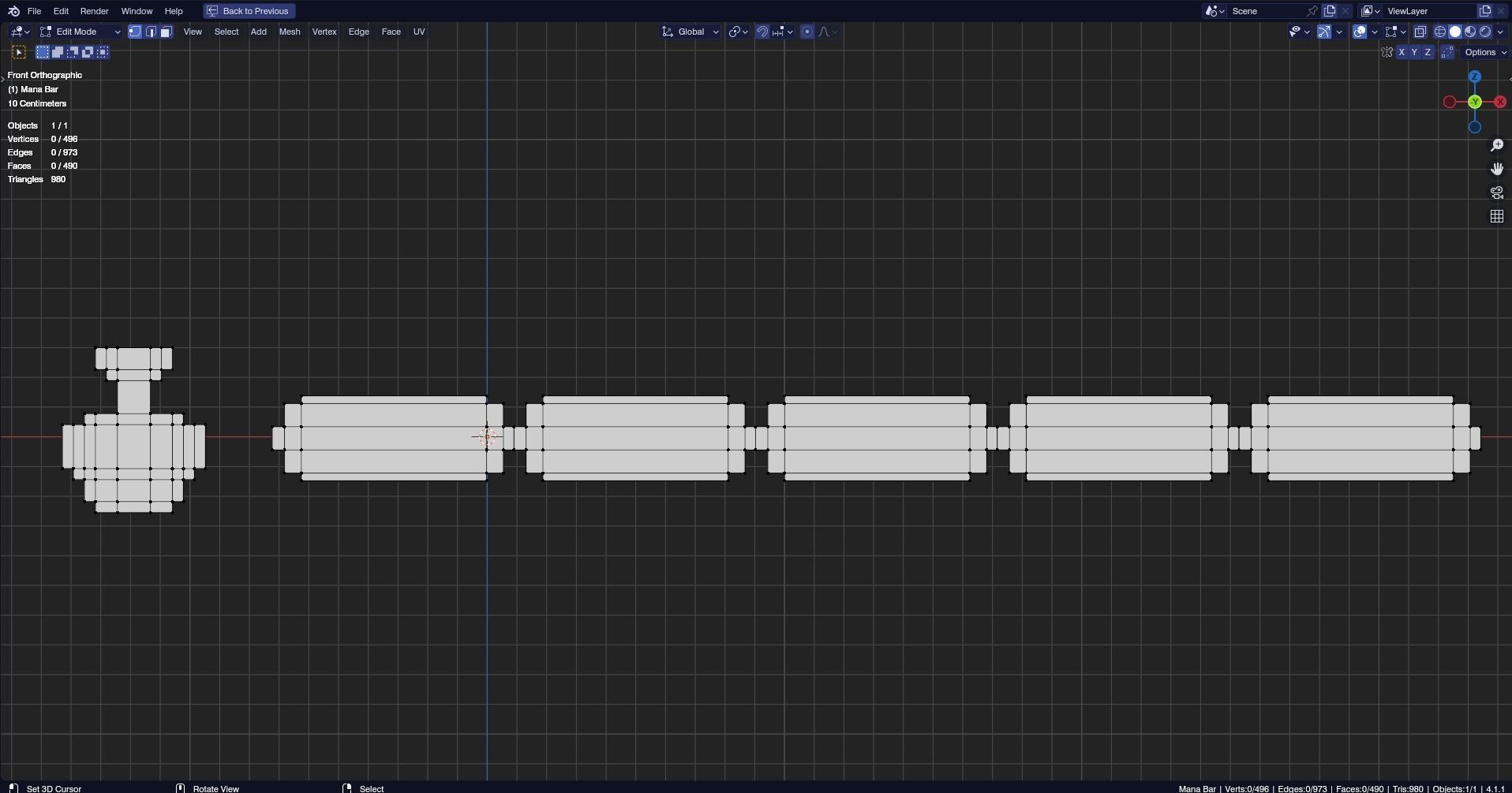
Task: Open object types visibility dropdown
Action: (1299, 32)
